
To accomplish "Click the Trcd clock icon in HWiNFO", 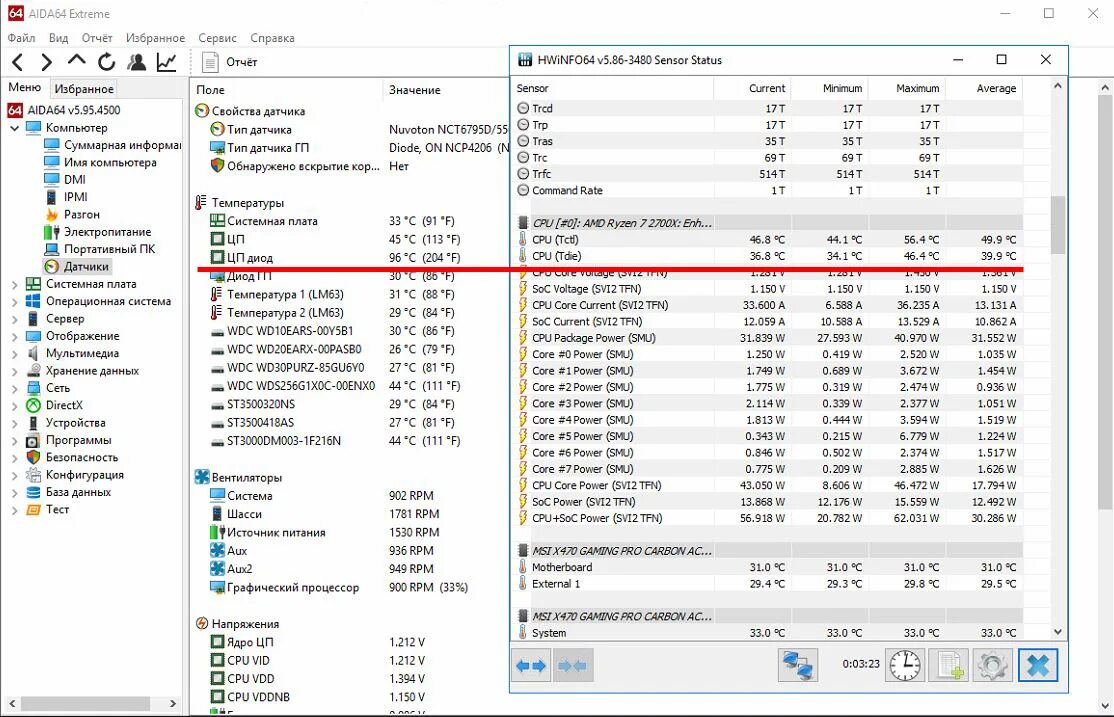I will 523,108.
